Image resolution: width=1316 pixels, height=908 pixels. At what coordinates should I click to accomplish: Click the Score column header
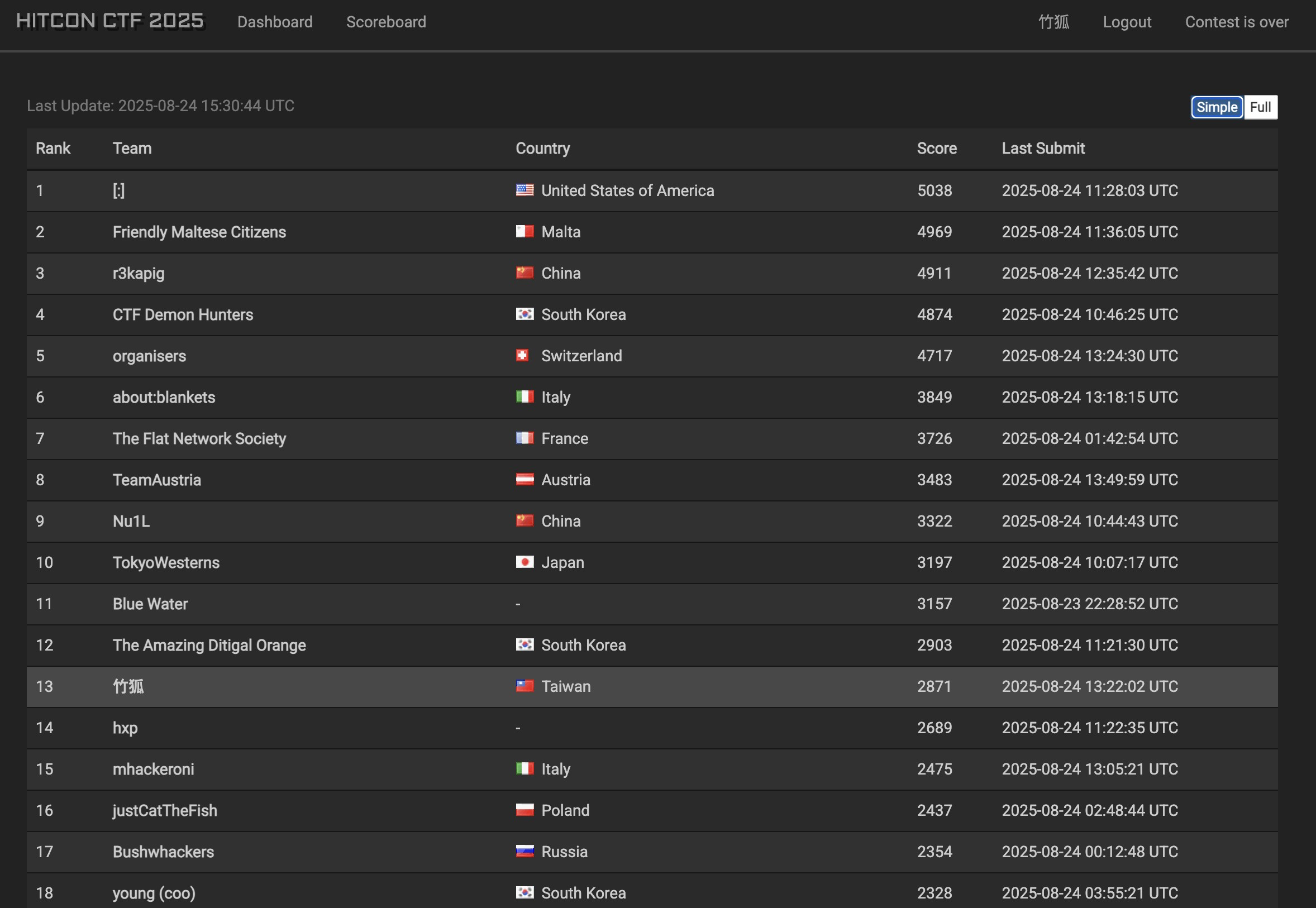[937, 149]
